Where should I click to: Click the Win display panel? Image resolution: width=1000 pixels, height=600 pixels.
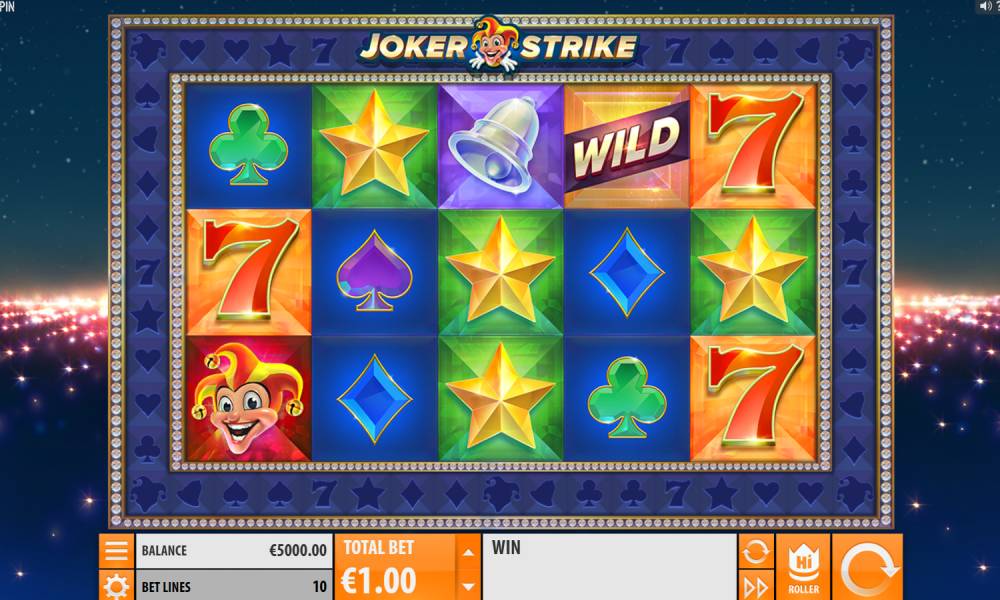[609, 567]
